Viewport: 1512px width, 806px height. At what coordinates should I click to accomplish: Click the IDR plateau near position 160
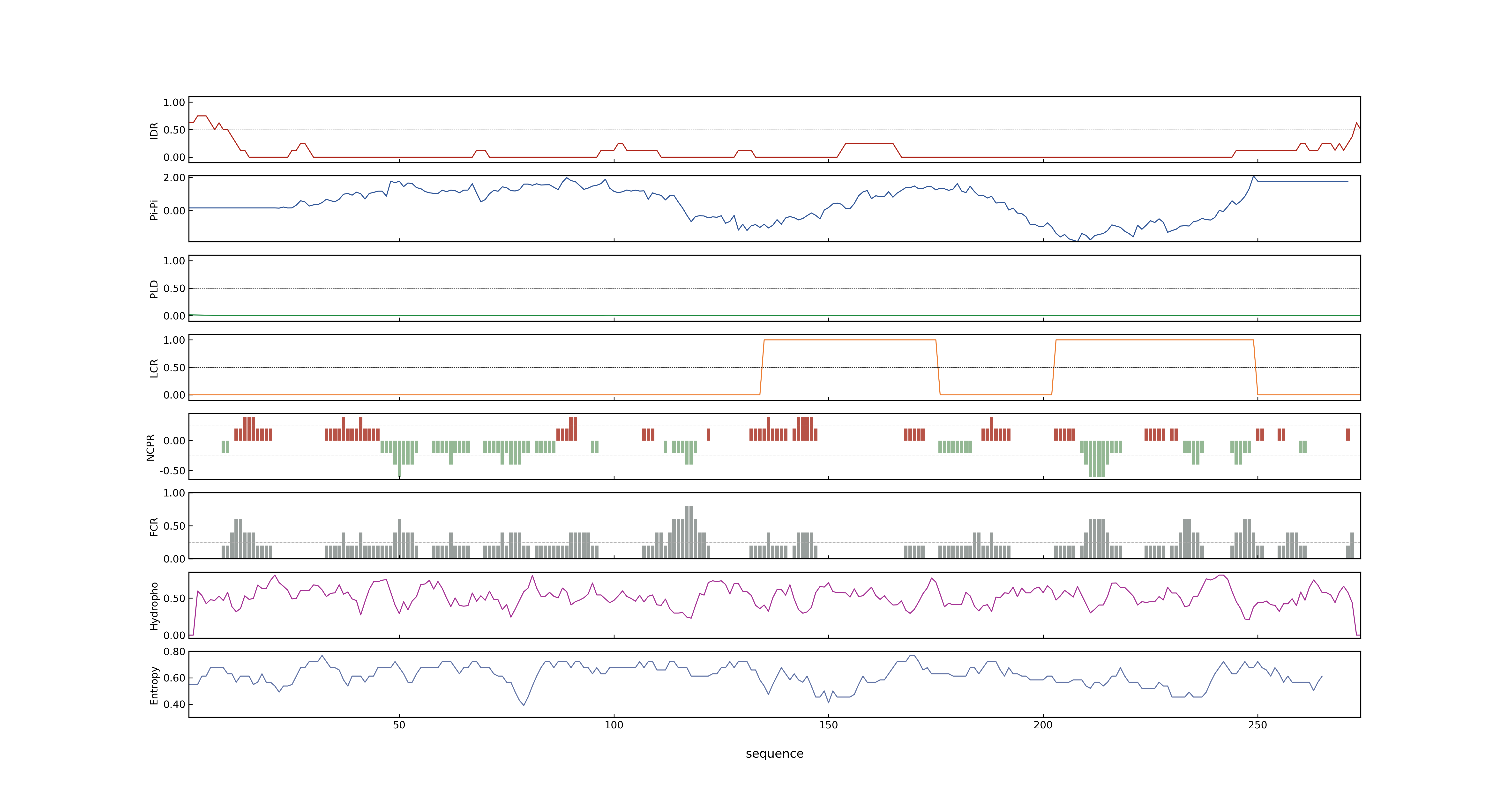pos(869,143)
